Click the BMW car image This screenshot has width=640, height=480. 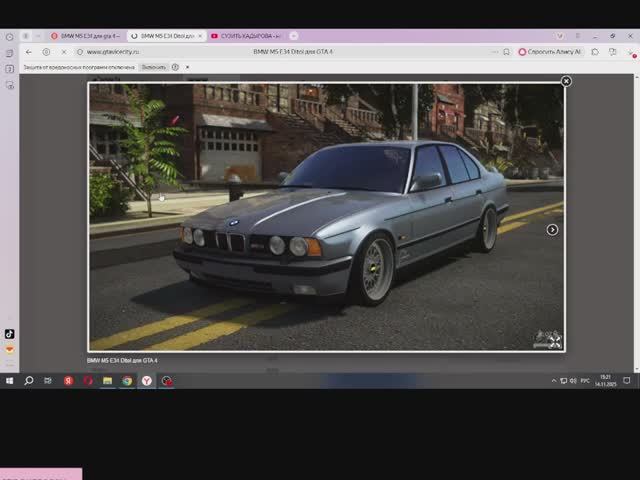tap(326, 217)
